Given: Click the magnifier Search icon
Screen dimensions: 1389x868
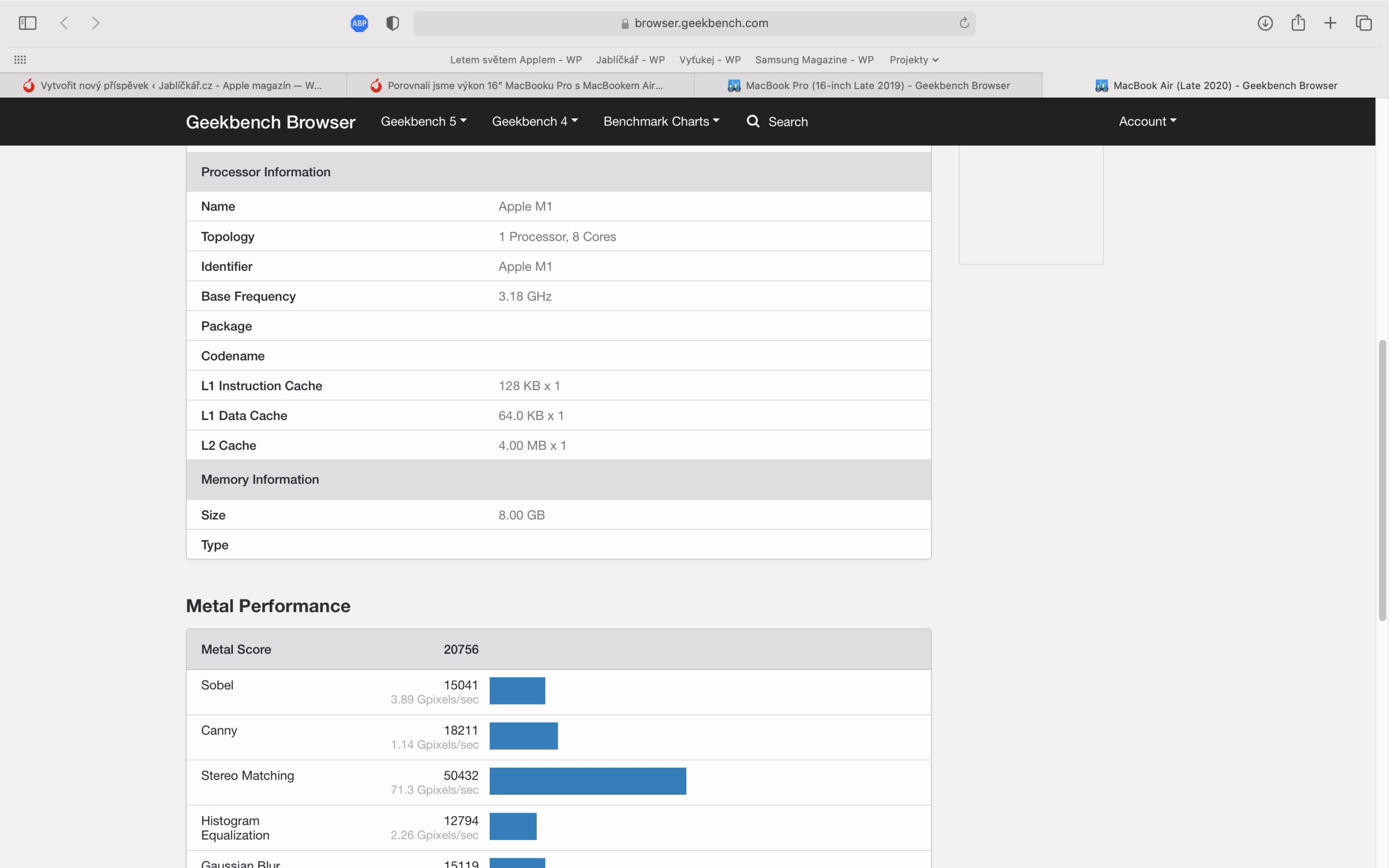Looking at the screenshot, I should click(x=753, y=121).
